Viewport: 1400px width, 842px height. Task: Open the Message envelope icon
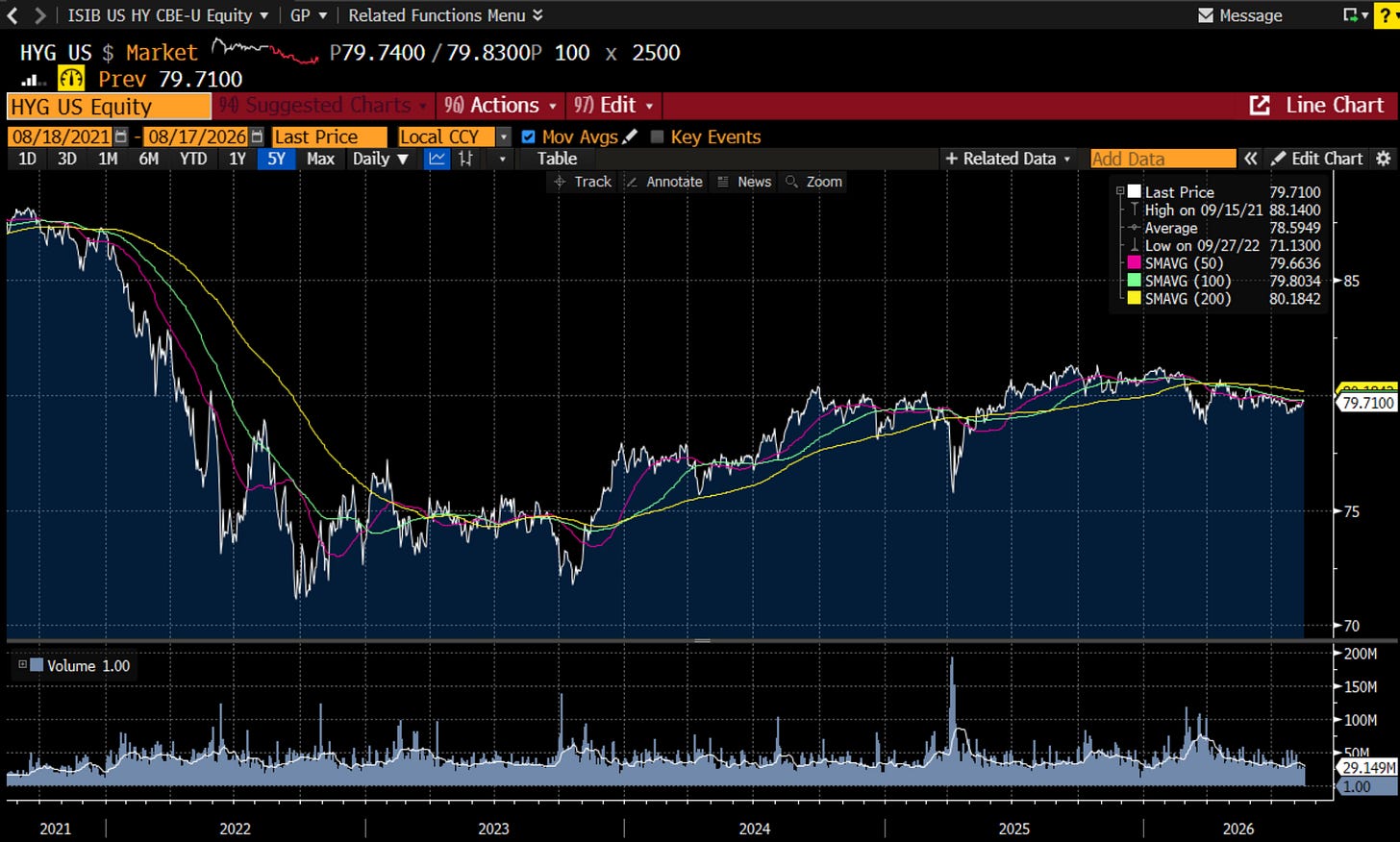[x=1206, y=15]
